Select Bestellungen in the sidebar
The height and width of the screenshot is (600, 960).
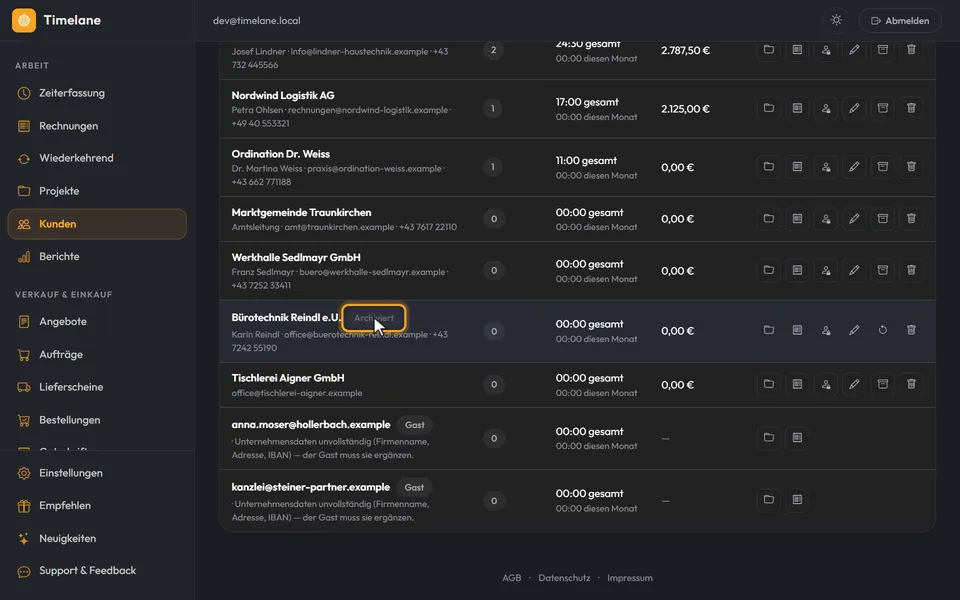[97, 420]
